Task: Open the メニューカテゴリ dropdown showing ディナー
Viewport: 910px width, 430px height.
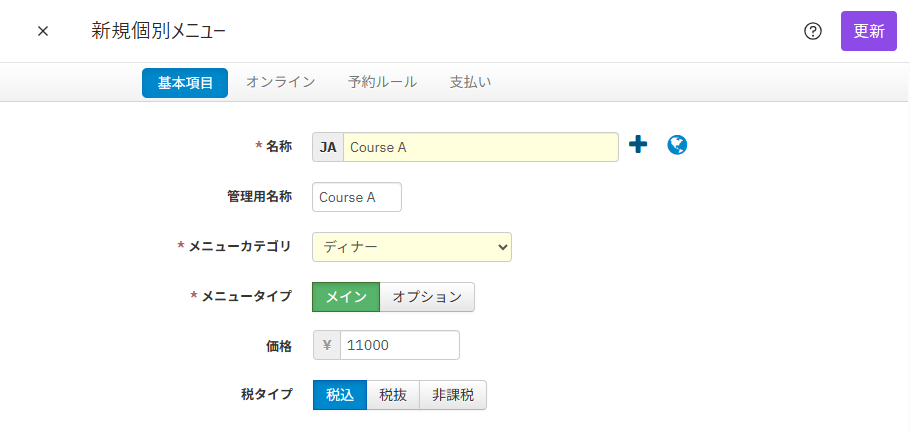Action: pyautogui.click(x=412, y=247)
